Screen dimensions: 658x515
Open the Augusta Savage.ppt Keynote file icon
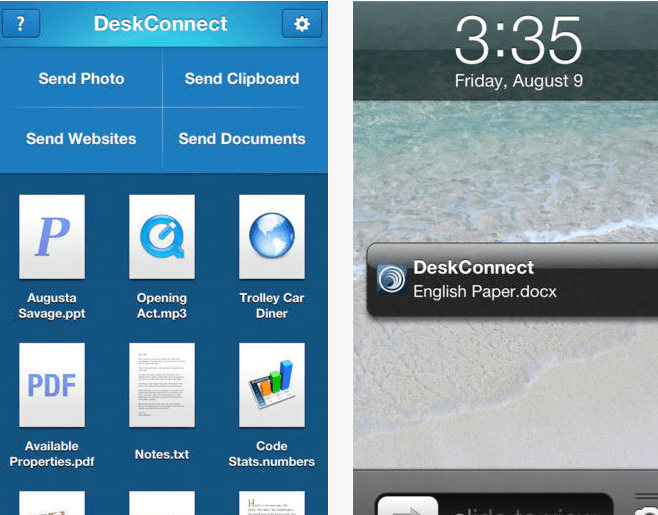[x=52, y=237]
